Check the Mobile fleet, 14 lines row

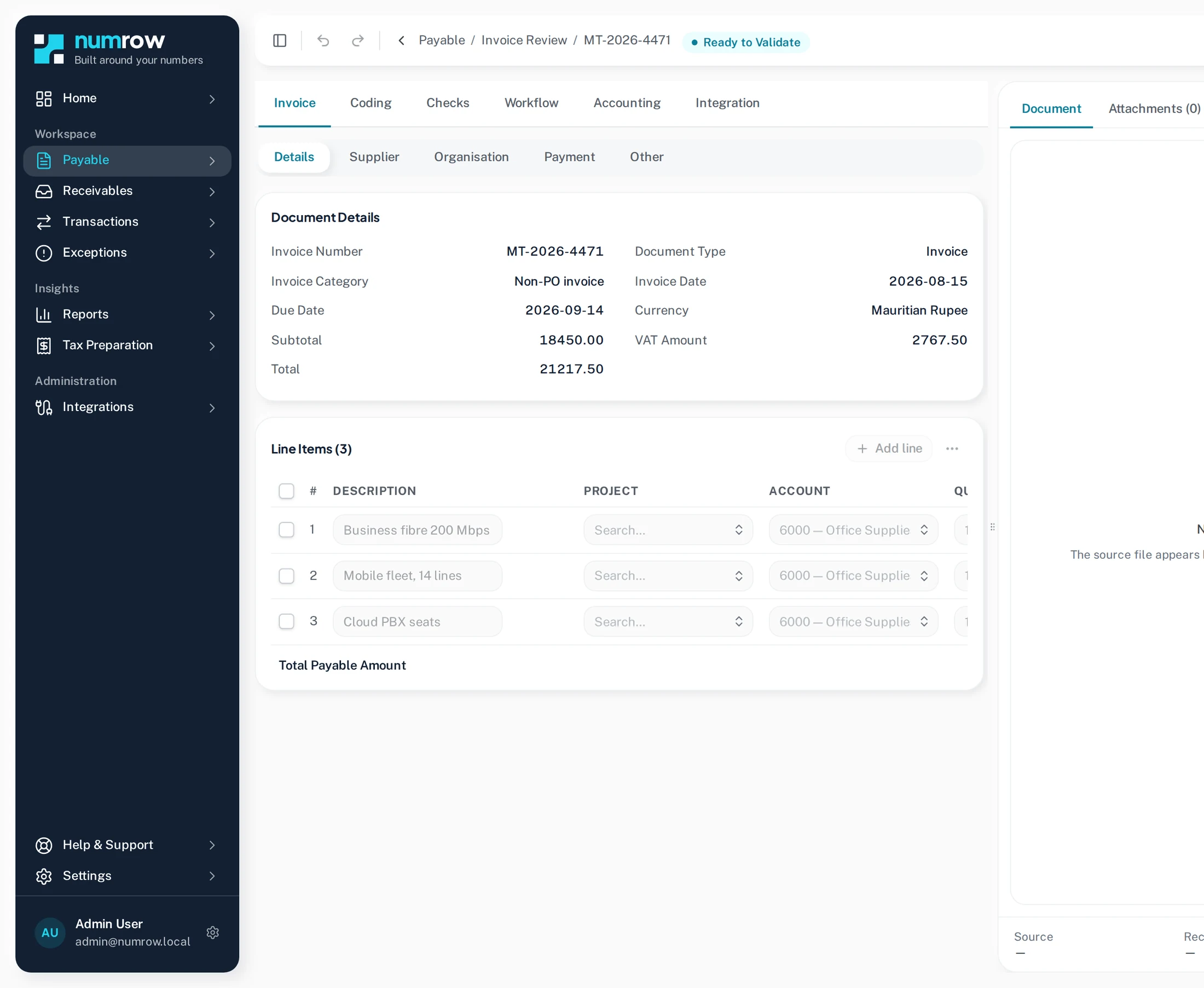286,575
